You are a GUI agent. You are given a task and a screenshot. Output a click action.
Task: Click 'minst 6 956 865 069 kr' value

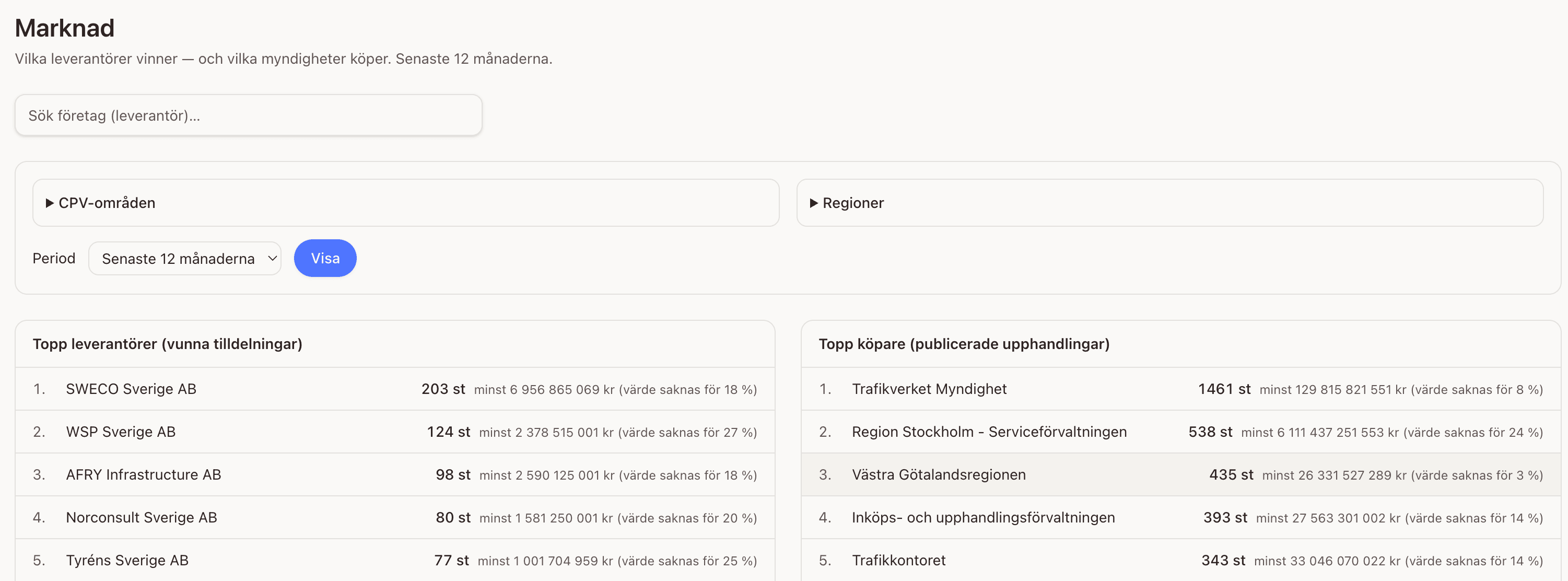point(544,390)
